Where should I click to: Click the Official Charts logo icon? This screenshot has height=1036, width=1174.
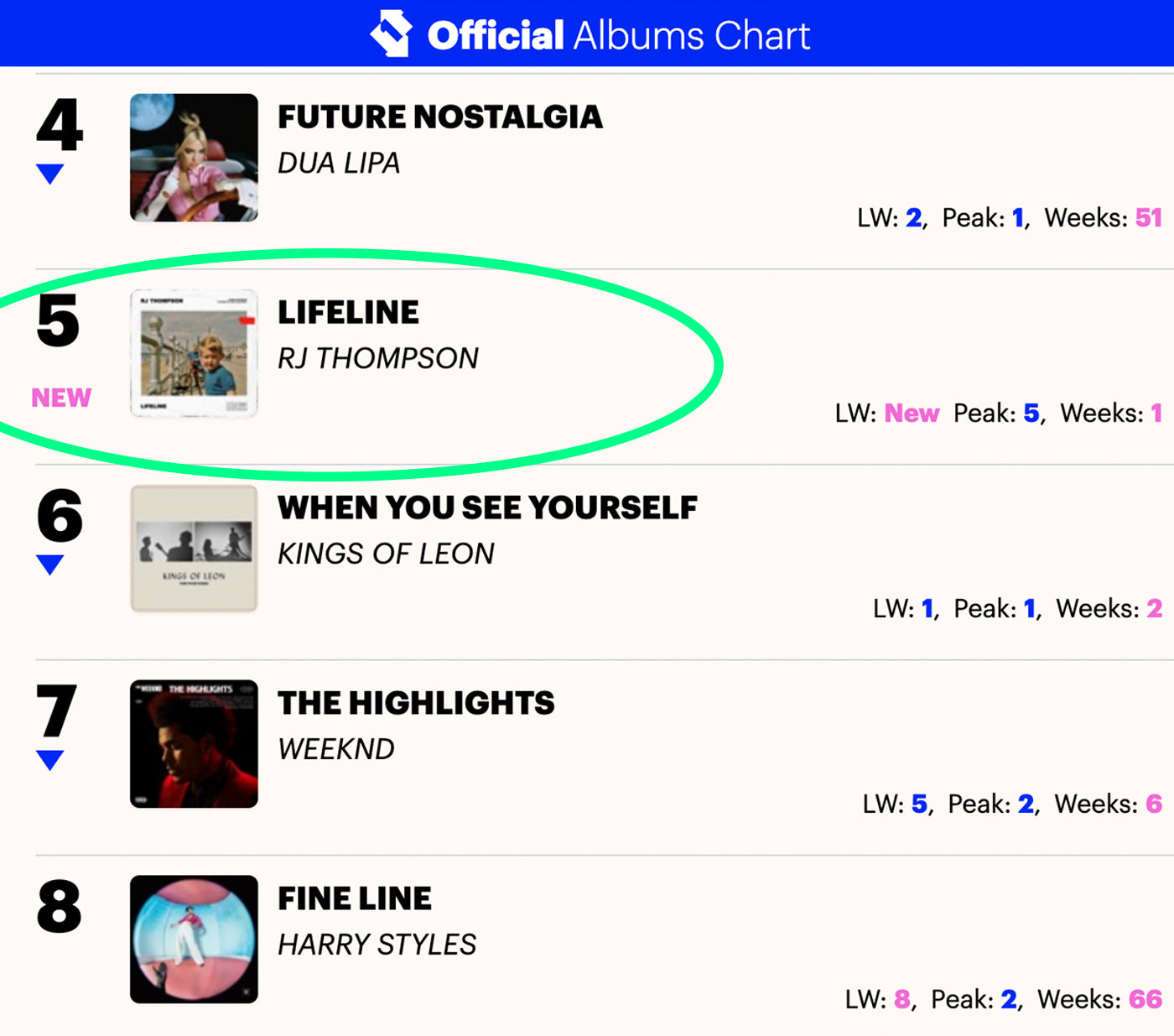pos(391,34)
